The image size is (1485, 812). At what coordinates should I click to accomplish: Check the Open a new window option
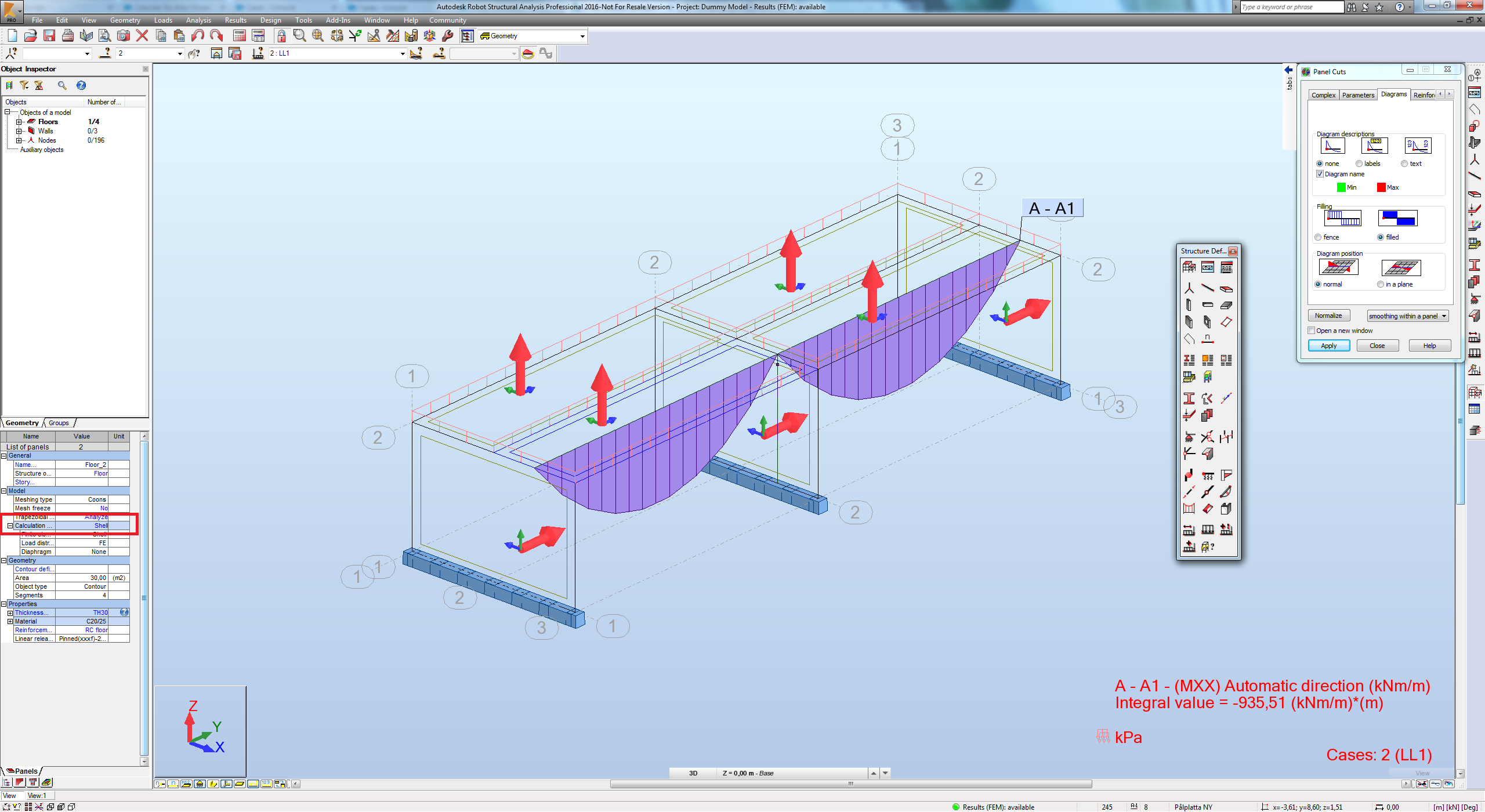1312,330
